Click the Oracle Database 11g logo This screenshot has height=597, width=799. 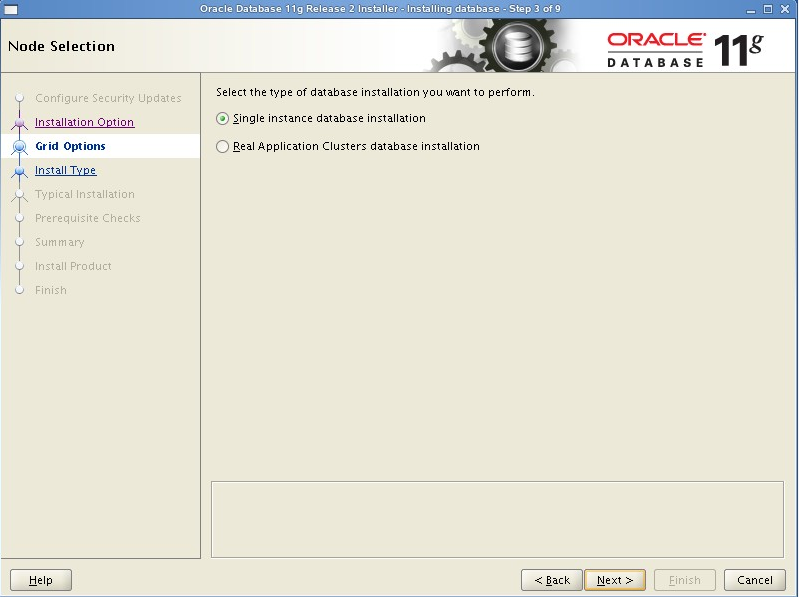coord(684,48)
